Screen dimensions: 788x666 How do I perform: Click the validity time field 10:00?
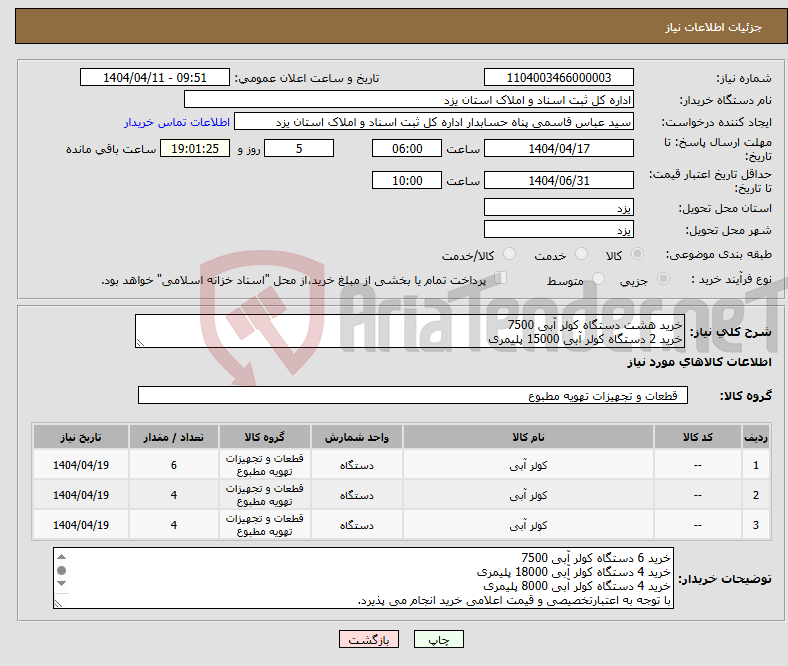pyautogui.click(x=407, y=180)
